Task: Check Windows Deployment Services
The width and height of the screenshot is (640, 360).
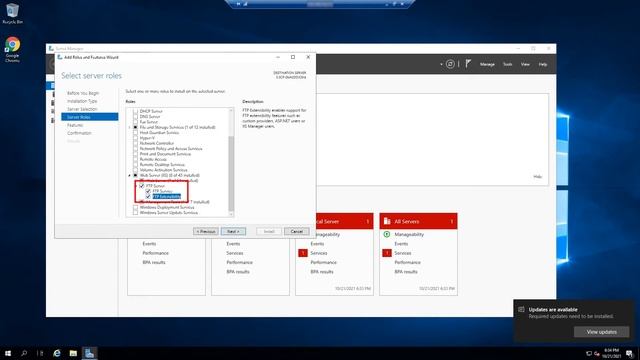Action: (x=136, y=207)
